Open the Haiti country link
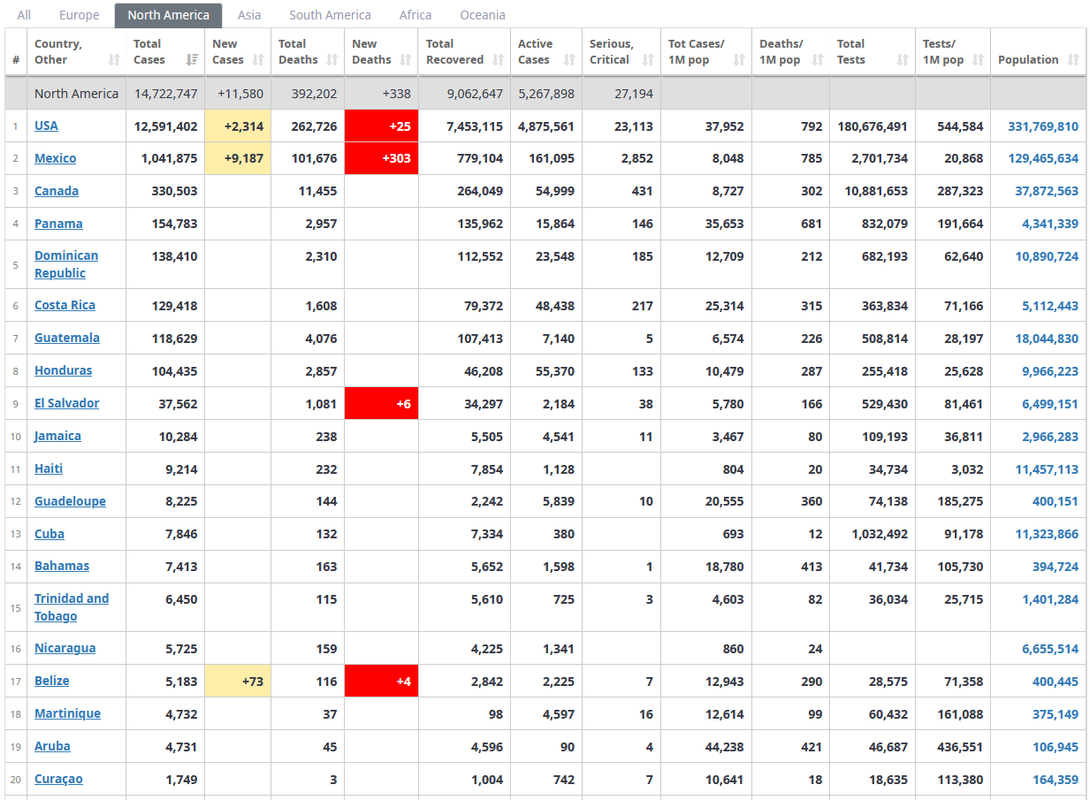 (x=49, y=468)
